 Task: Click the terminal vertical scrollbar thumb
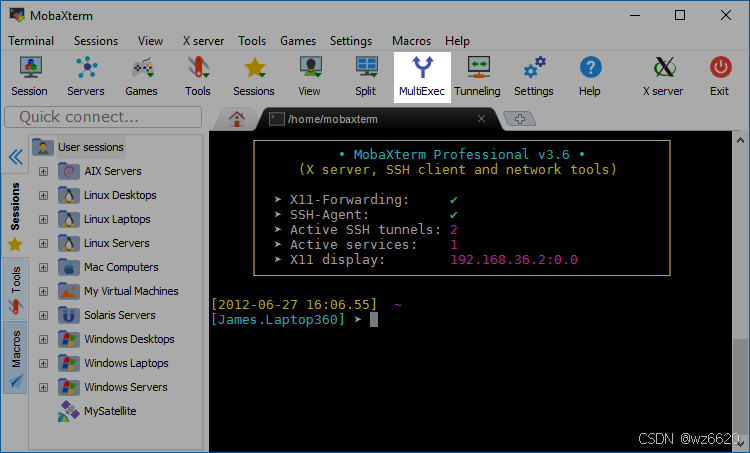[x=740, y=385]
